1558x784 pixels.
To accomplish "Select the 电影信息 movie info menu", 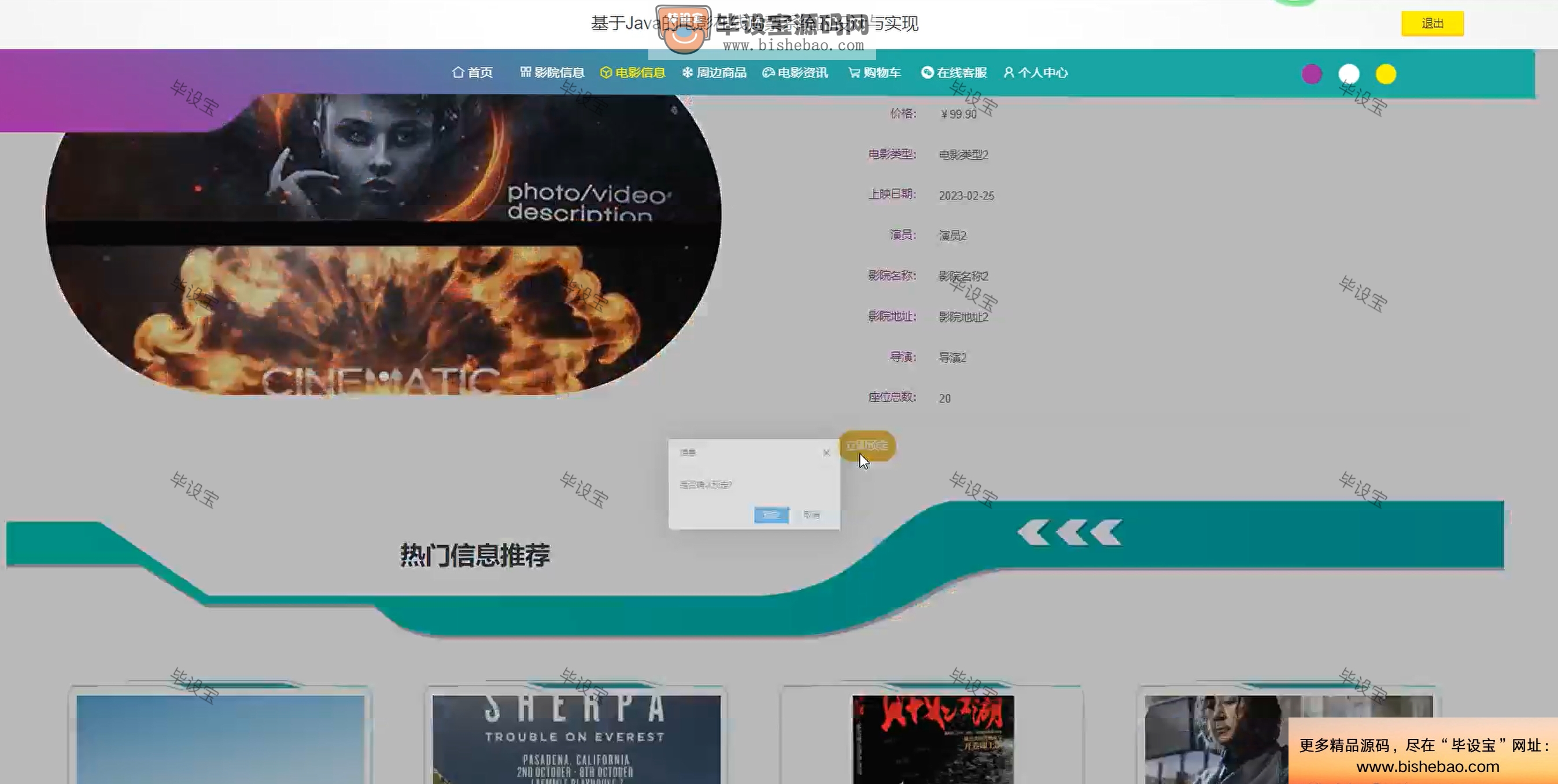I will tap(633, 72).
